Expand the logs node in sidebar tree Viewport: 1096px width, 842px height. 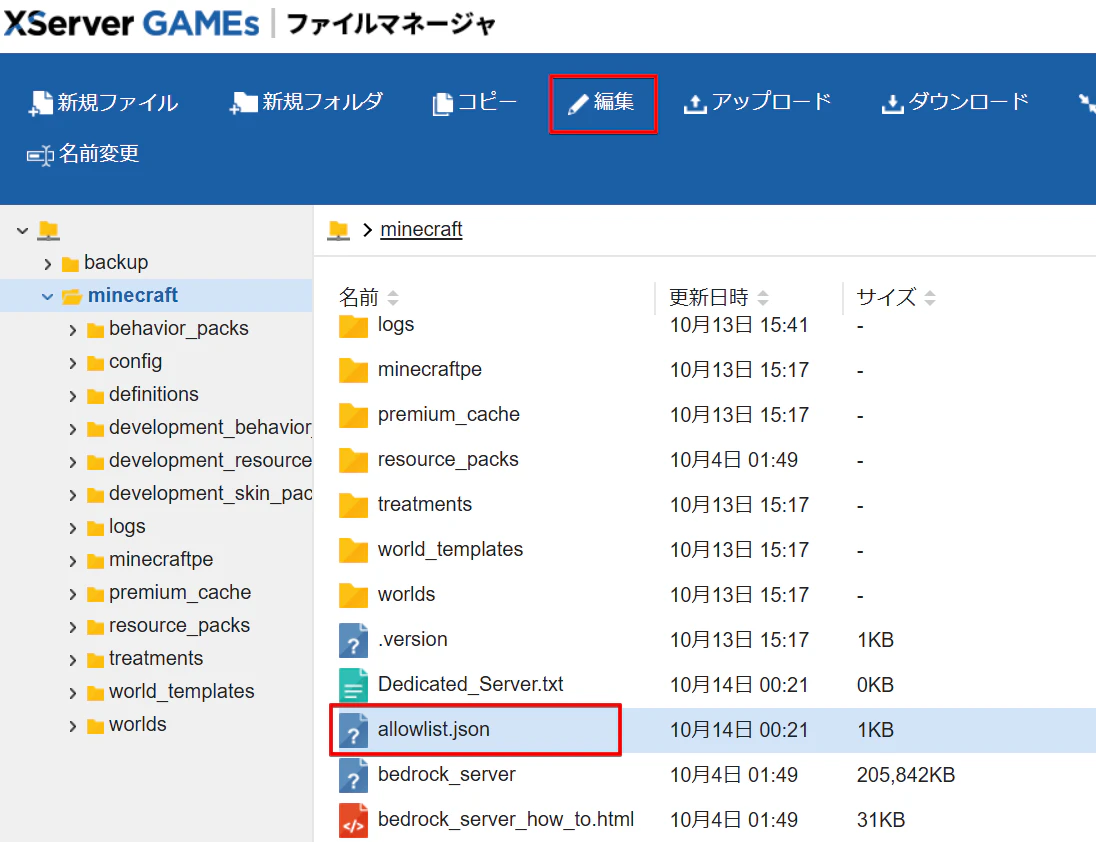(73, 528)
